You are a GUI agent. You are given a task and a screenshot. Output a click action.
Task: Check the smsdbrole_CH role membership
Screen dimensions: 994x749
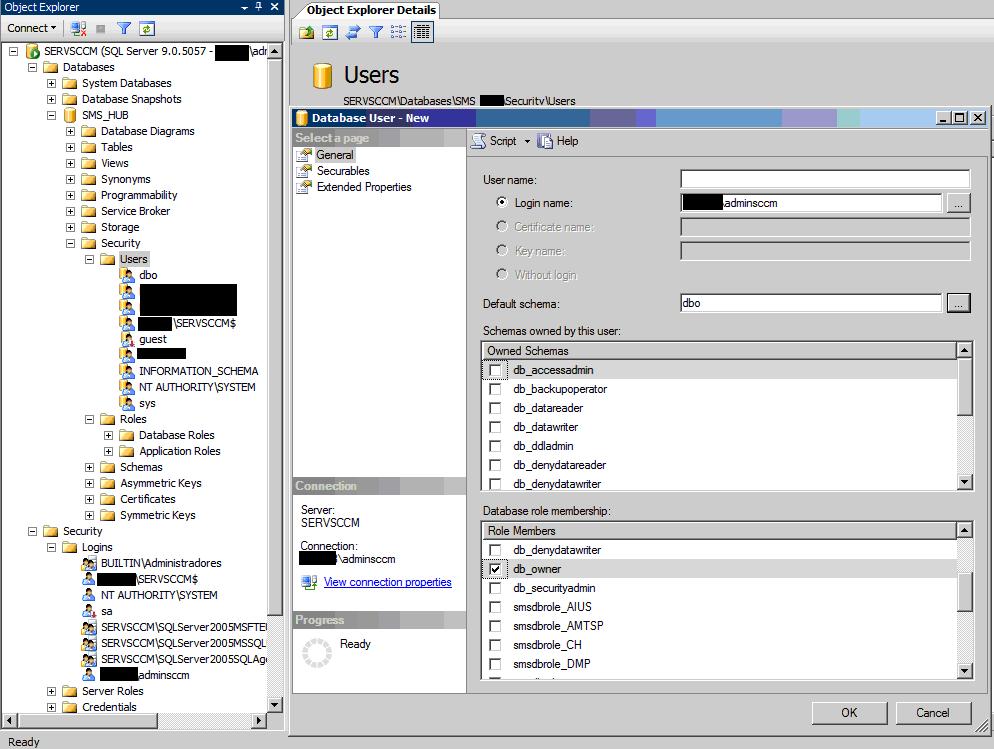495,645
